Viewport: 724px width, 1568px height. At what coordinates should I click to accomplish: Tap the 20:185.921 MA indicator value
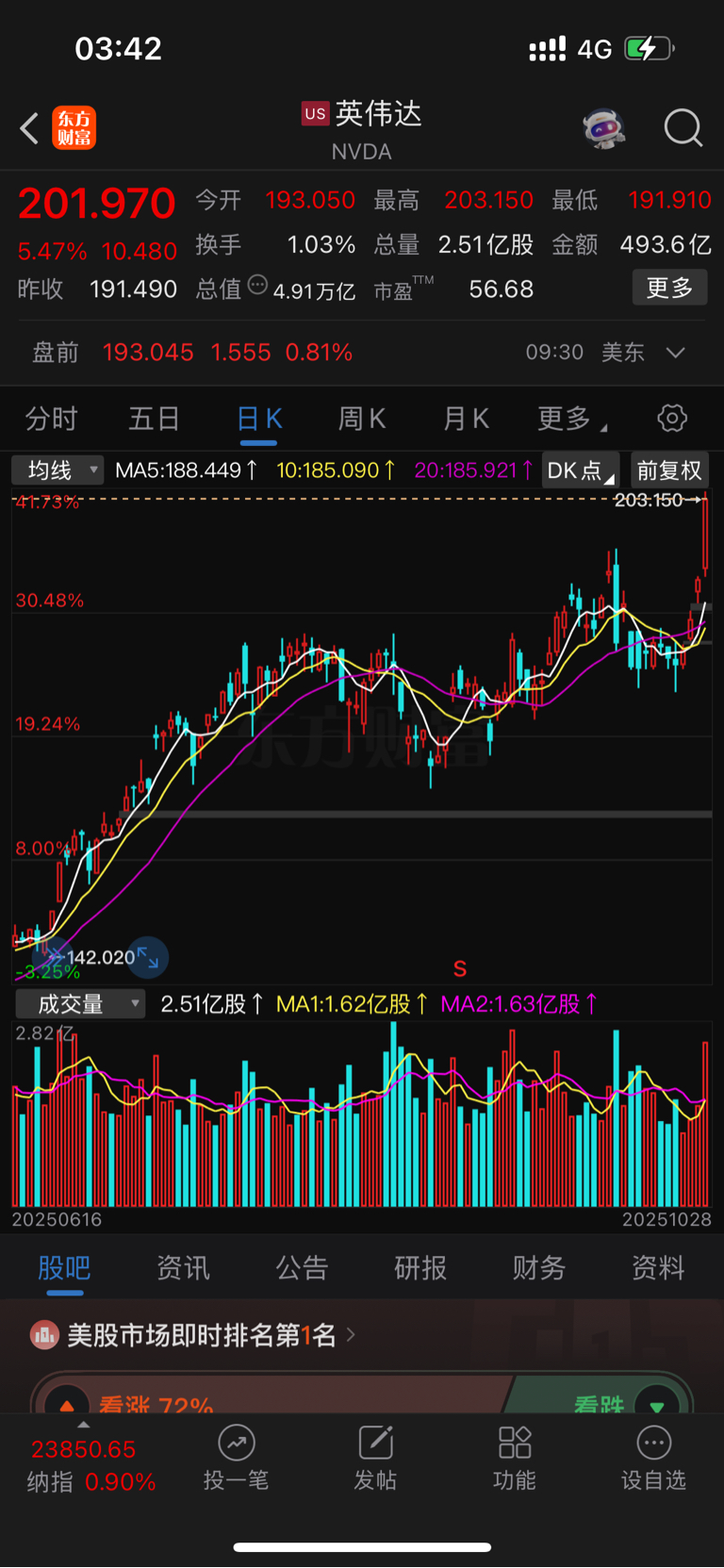474,470
